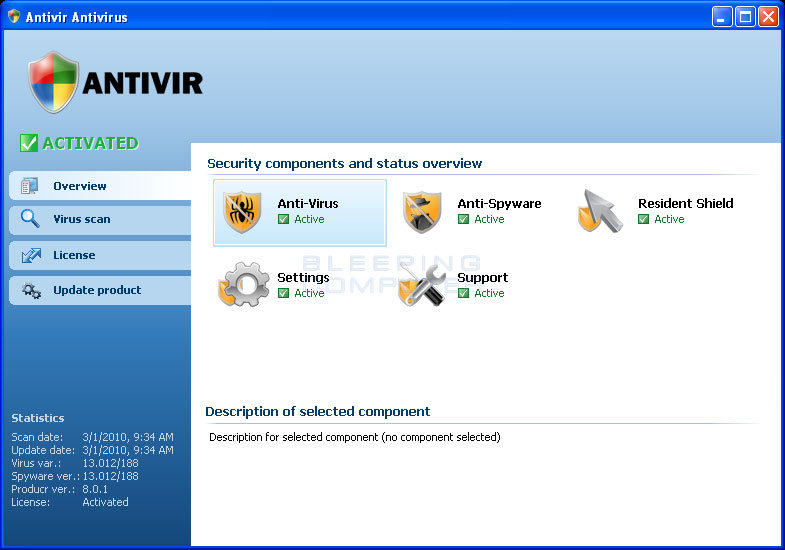Click the Anti-Virus Active checkbox
Image resolution: width=785 pixels, height=550 pixels.
(x=283, y=219)
